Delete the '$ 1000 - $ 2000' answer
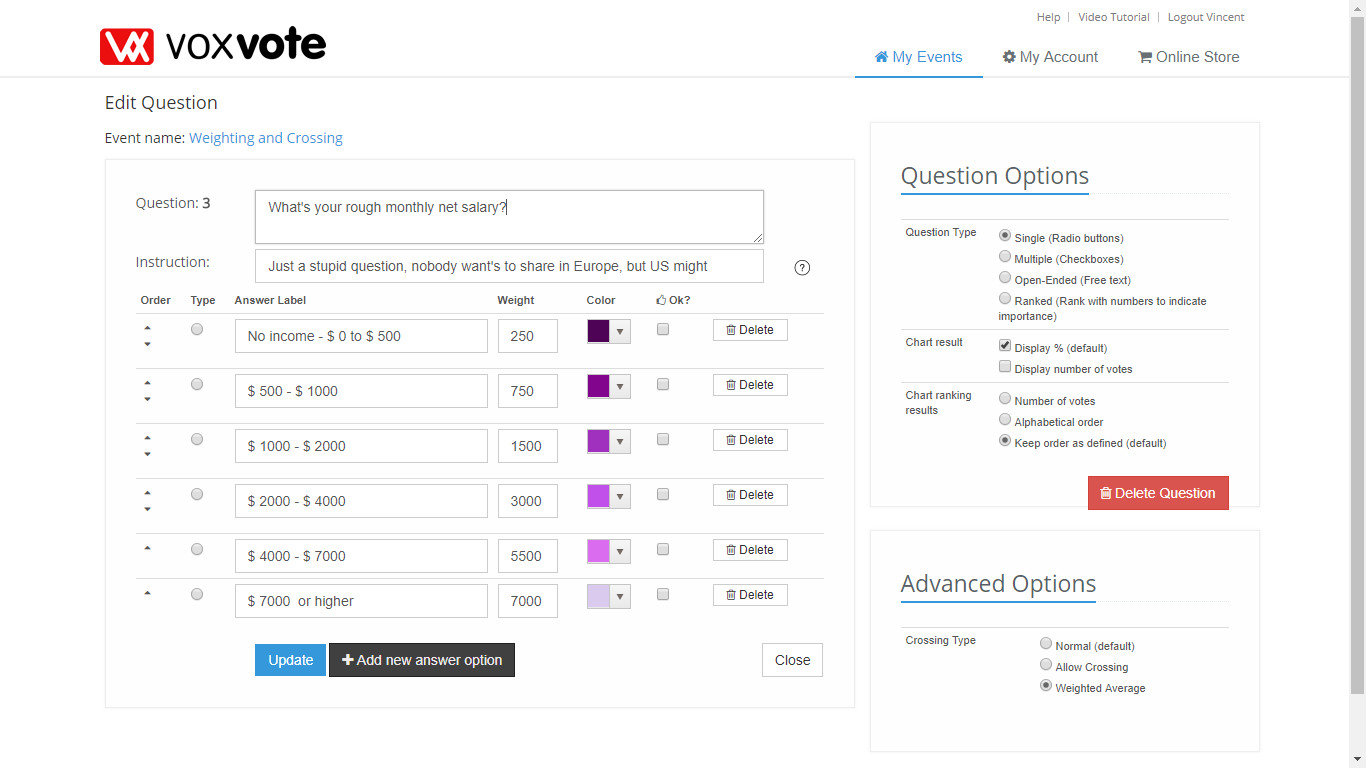 750,440
